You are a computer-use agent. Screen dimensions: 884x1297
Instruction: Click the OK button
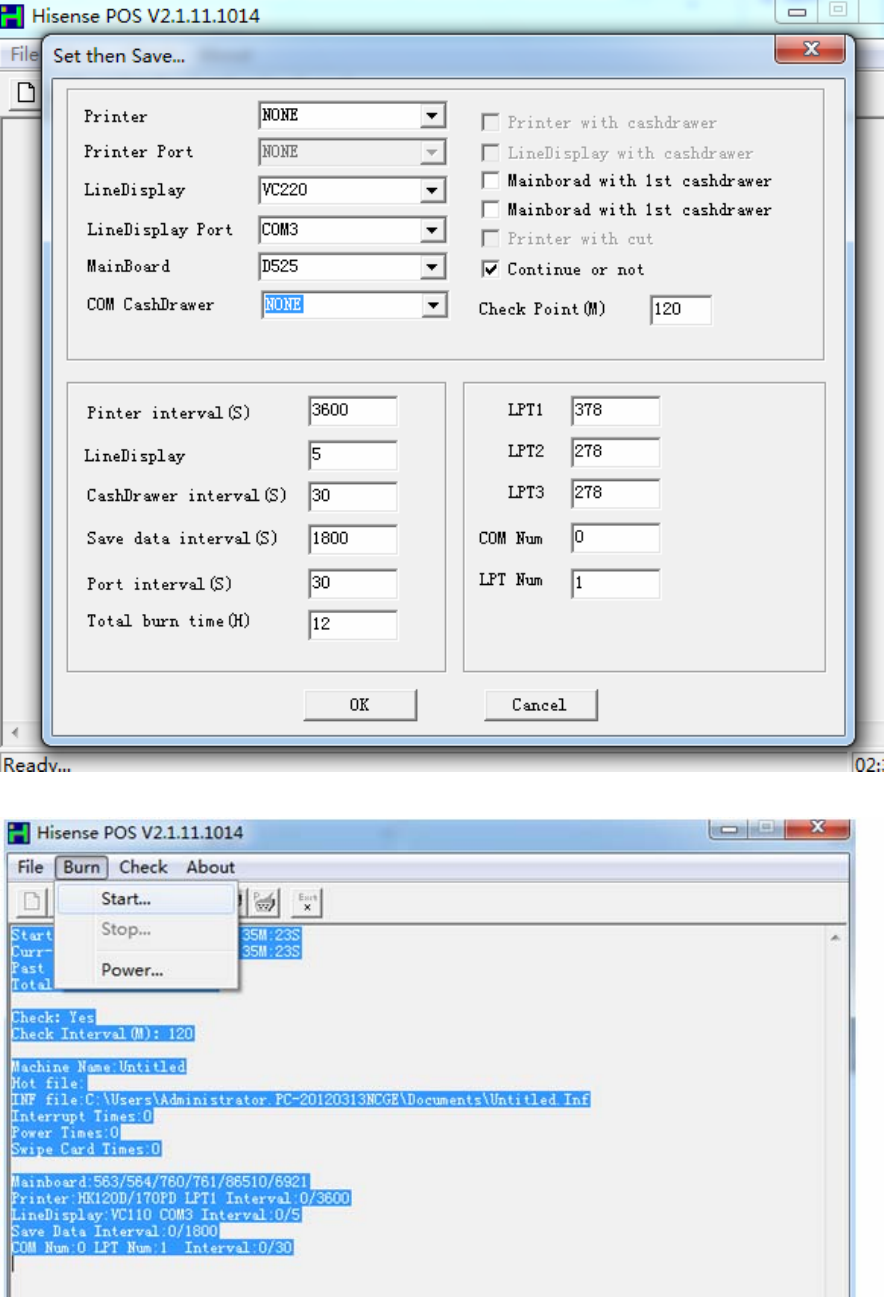point(359,705)
